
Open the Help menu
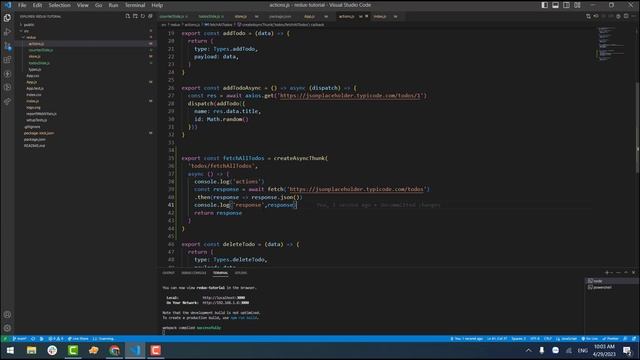pyautogui.click(x=157, y=5)
